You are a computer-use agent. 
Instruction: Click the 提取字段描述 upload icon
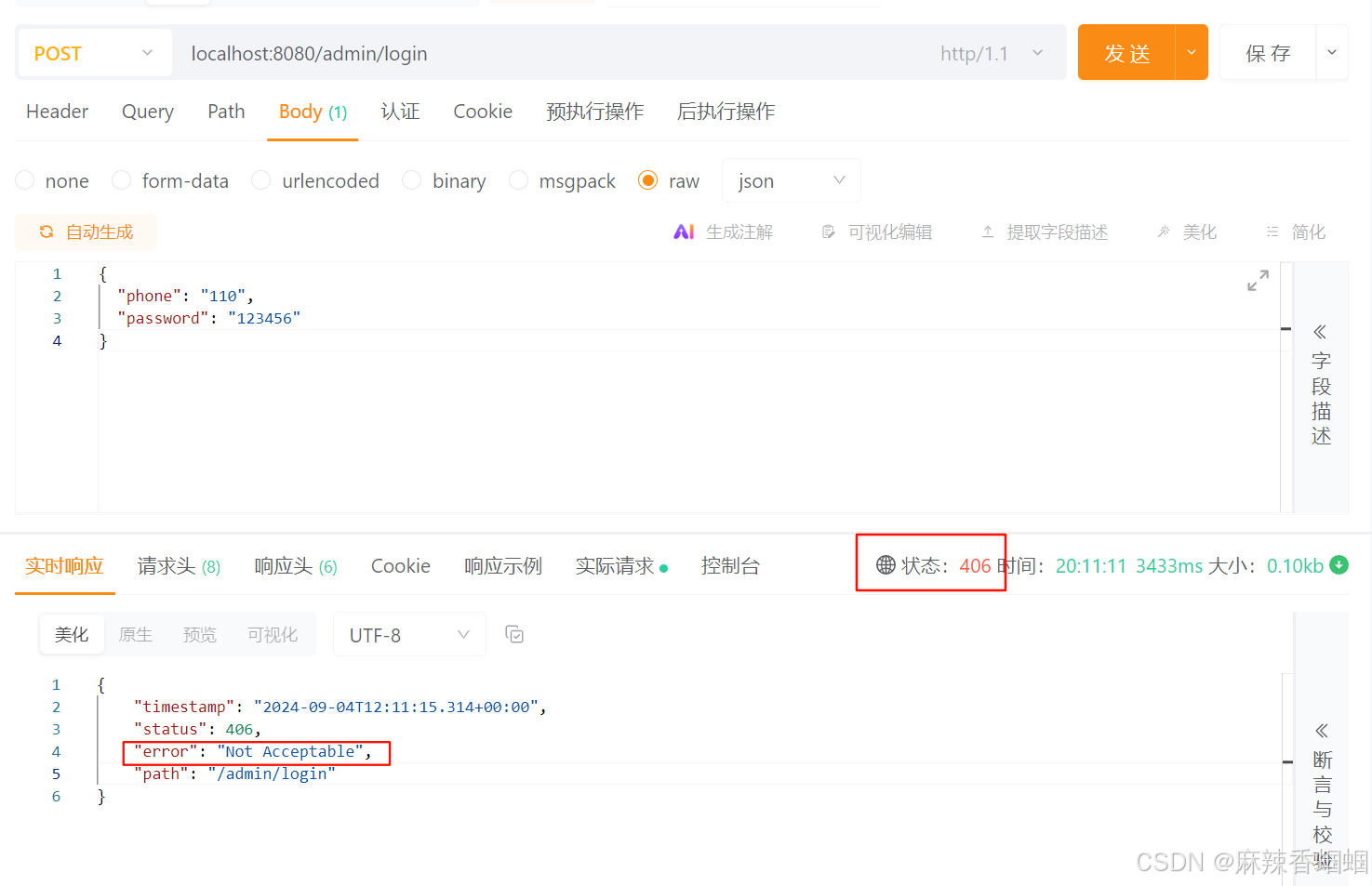988,231
